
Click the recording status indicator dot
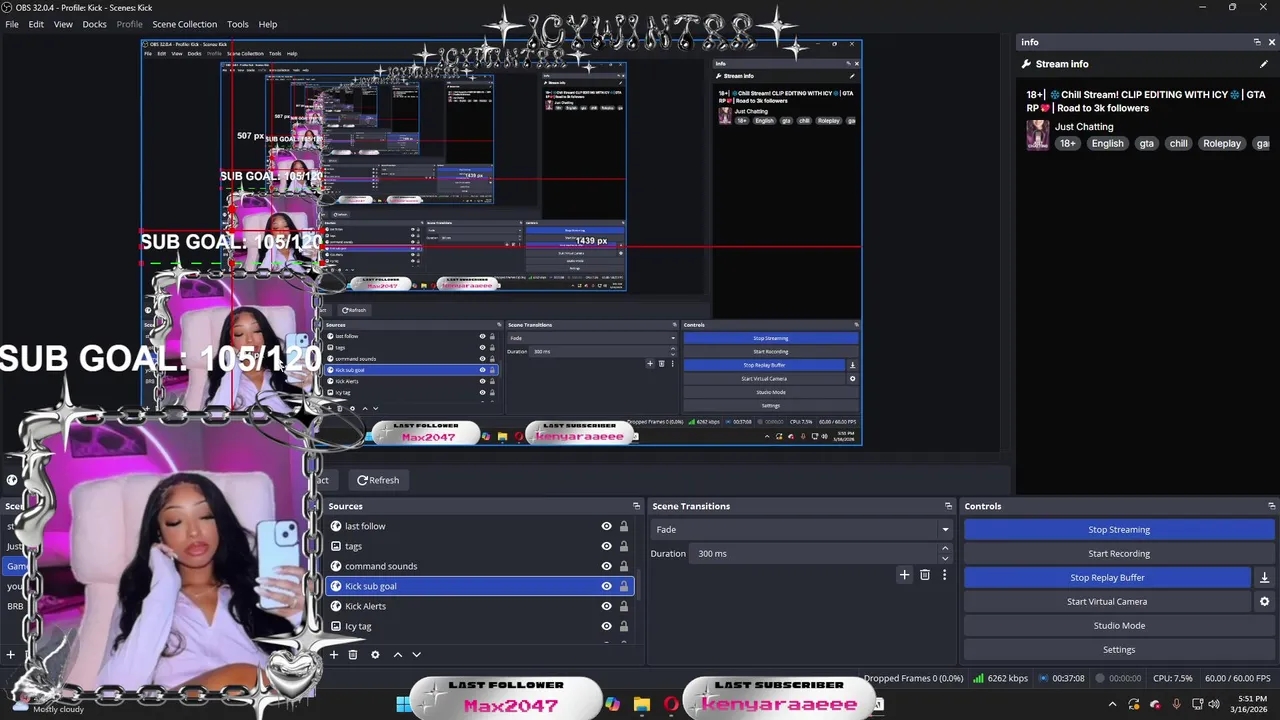point(1099,678)
